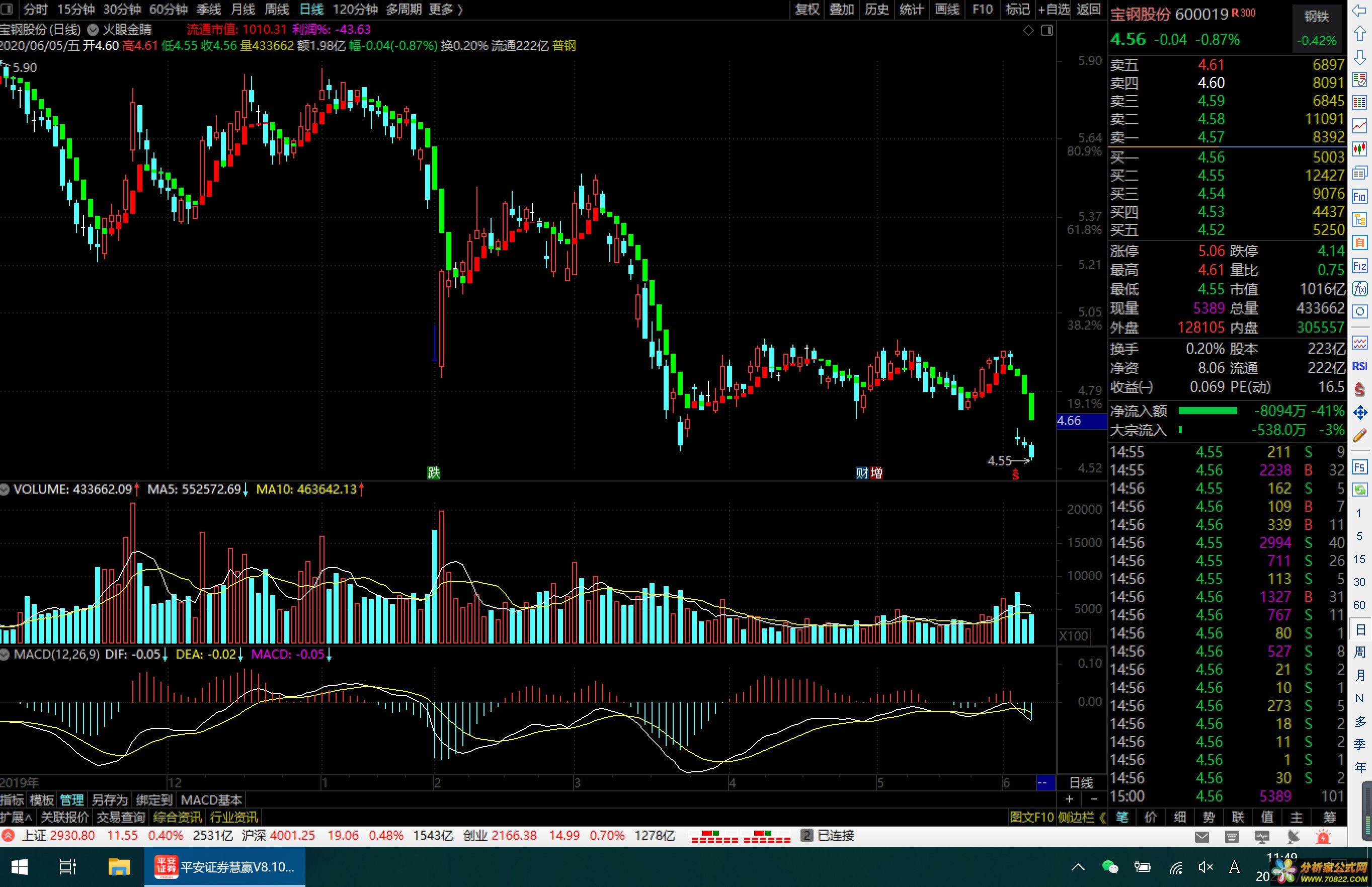Zoom out chart with the − button
1372x887 pixels.
1094,799
